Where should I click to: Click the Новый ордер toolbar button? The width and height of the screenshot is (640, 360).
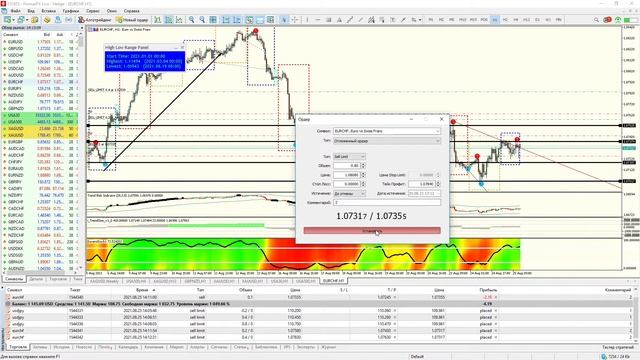click(132, 20)
